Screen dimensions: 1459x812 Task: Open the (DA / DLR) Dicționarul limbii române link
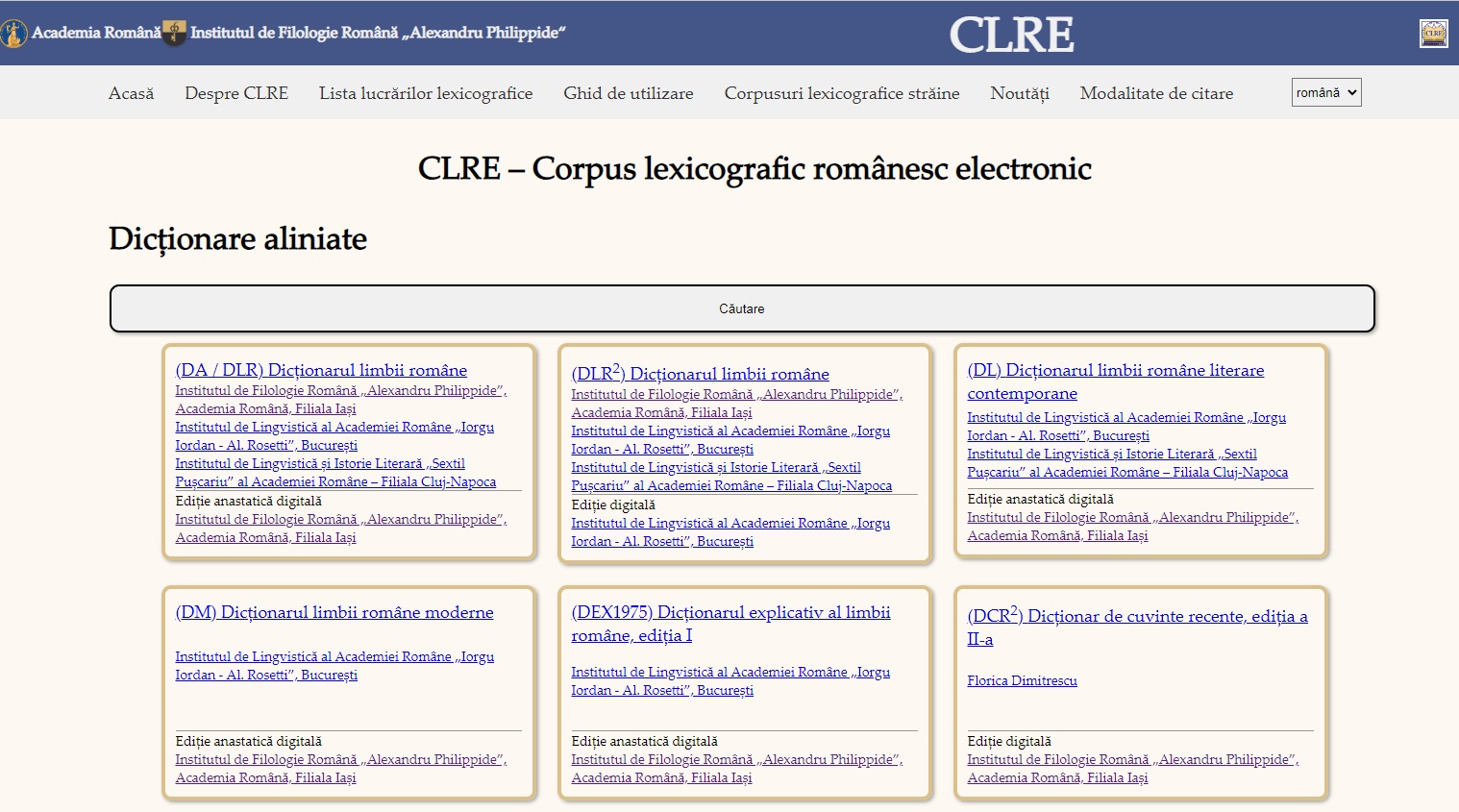click(321, 370)
